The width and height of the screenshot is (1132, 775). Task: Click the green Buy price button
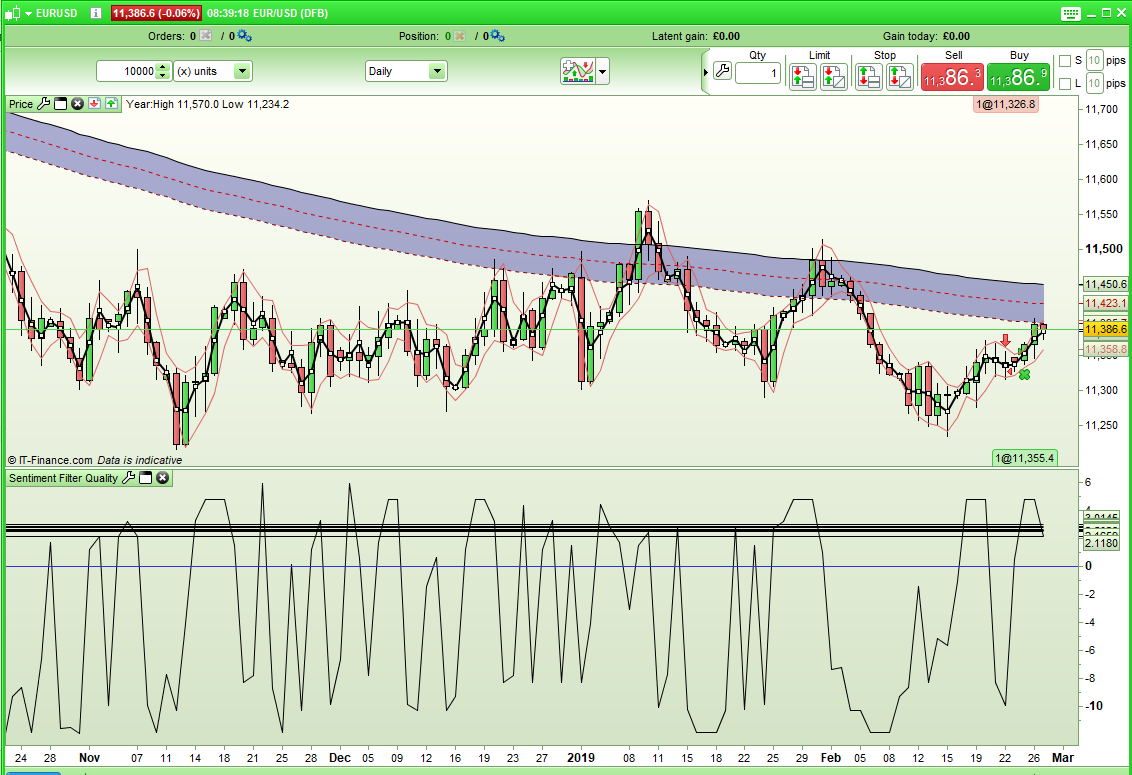click(x=1019, y=77)
